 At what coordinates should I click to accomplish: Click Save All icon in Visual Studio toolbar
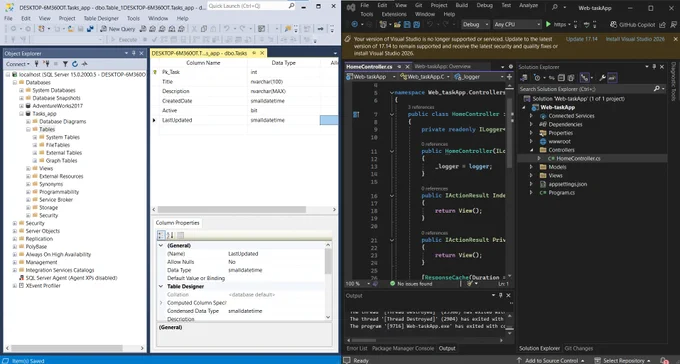(x=416, y=24)
